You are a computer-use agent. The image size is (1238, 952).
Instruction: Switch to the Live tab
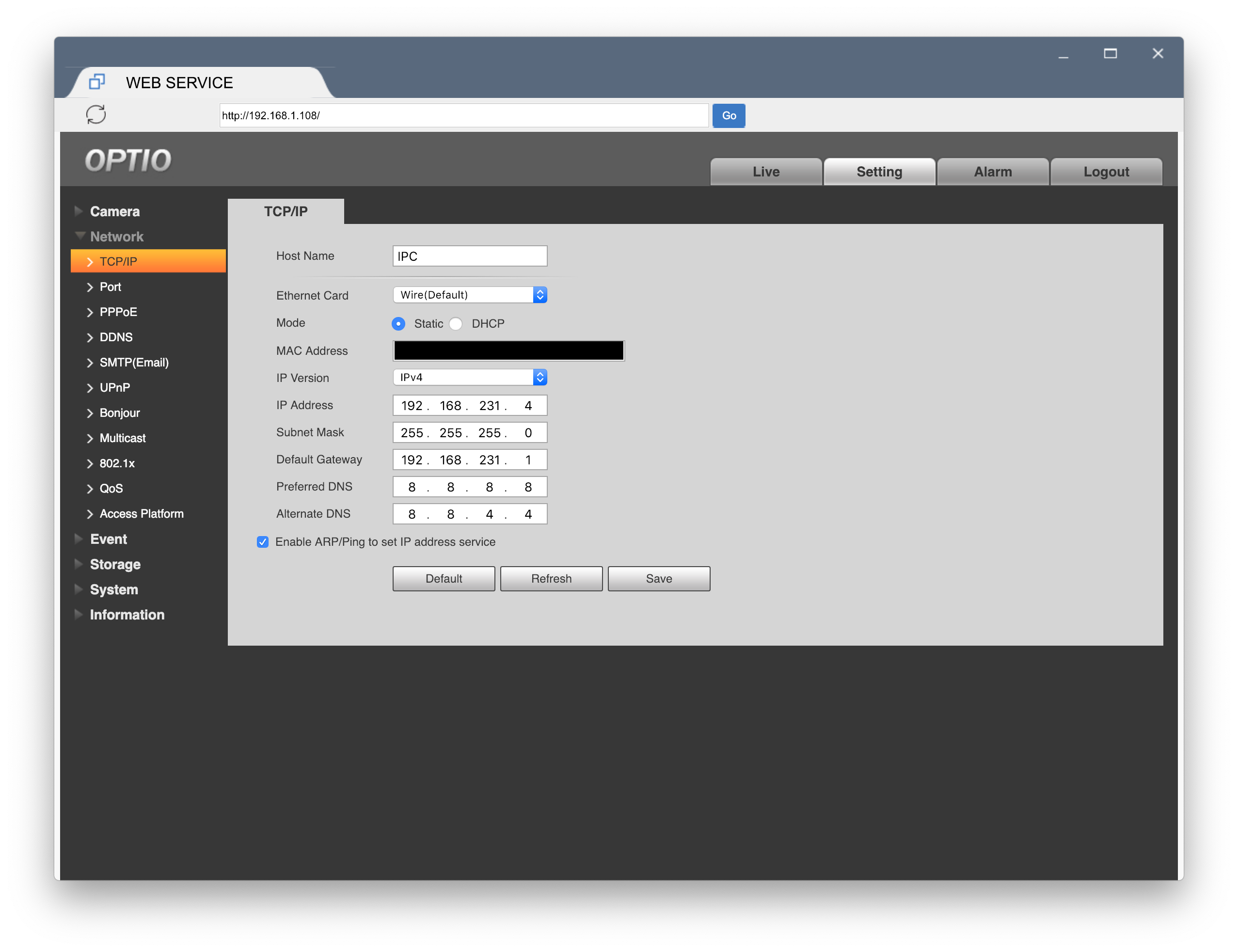coord(765,172)
